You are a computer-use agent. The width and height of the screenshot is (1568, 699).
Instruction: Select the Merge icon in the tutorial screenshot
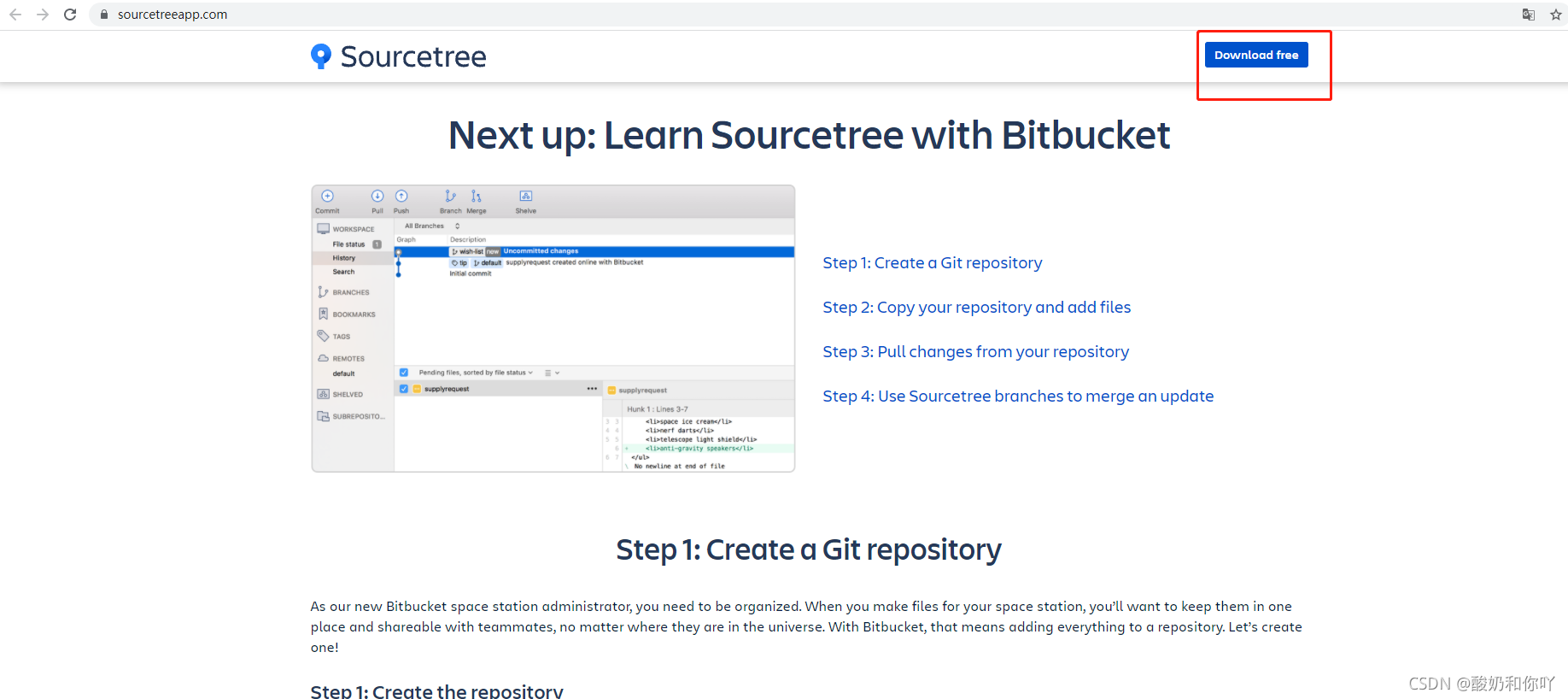coord(477,197)
